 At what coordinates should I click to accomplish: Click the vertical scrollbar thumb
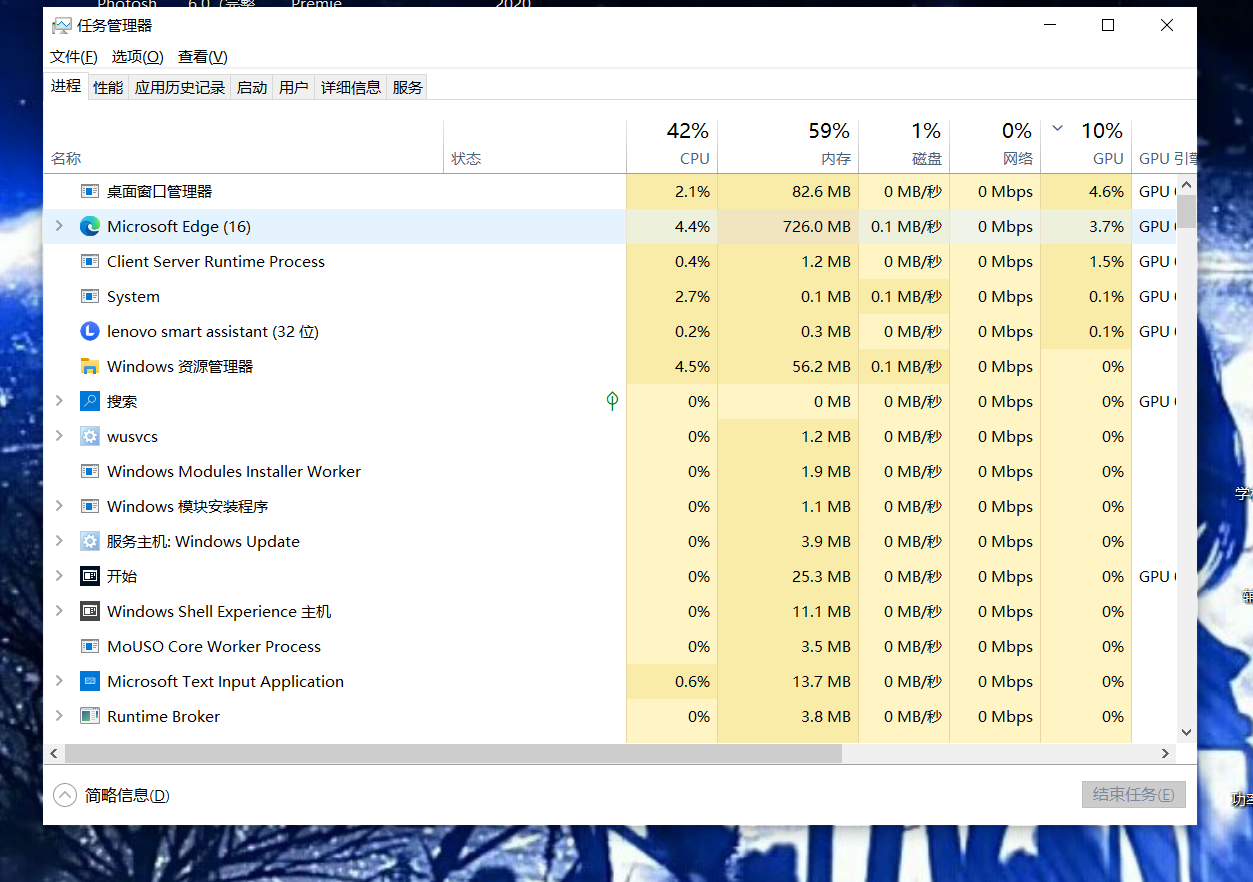coord(1187,210)
